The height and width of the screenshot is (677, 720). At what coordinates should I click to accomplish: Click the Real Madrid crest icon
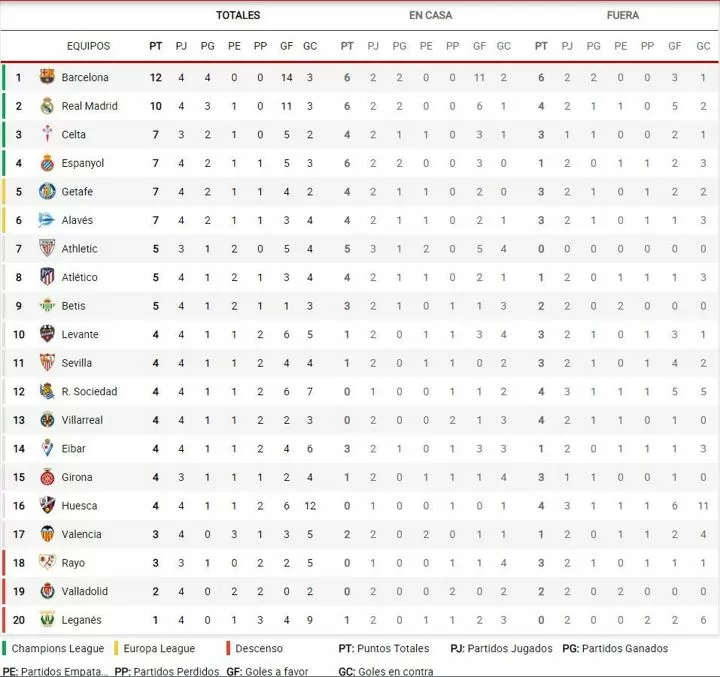point(47,106)
